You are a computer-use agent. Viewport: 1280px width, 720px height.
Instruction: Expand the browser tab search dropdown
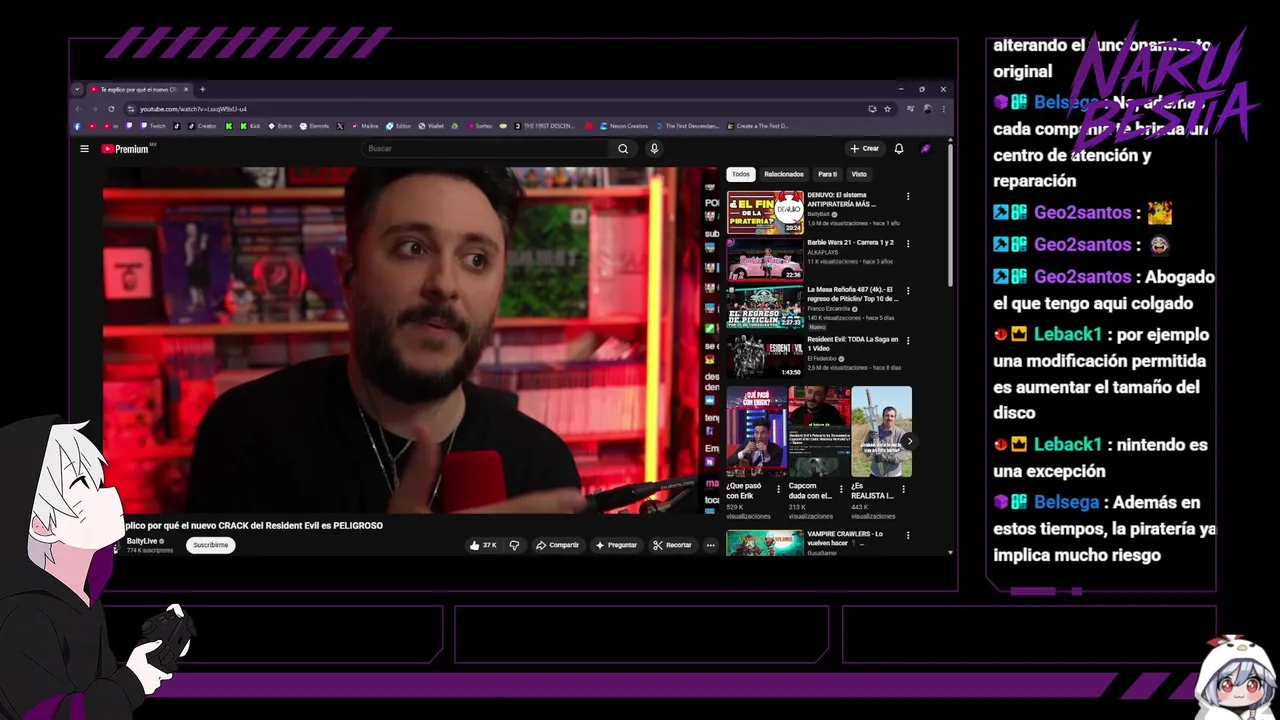pos(77,89)
